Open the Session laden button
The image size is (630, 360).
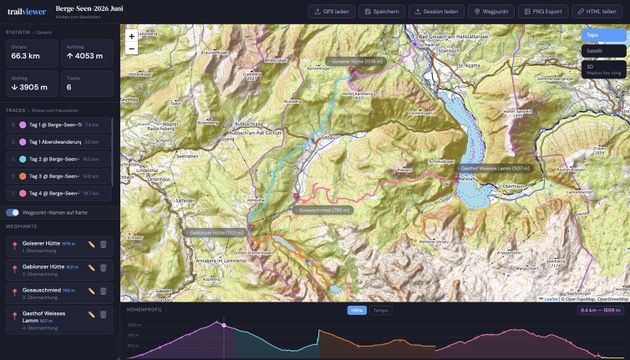436,12
